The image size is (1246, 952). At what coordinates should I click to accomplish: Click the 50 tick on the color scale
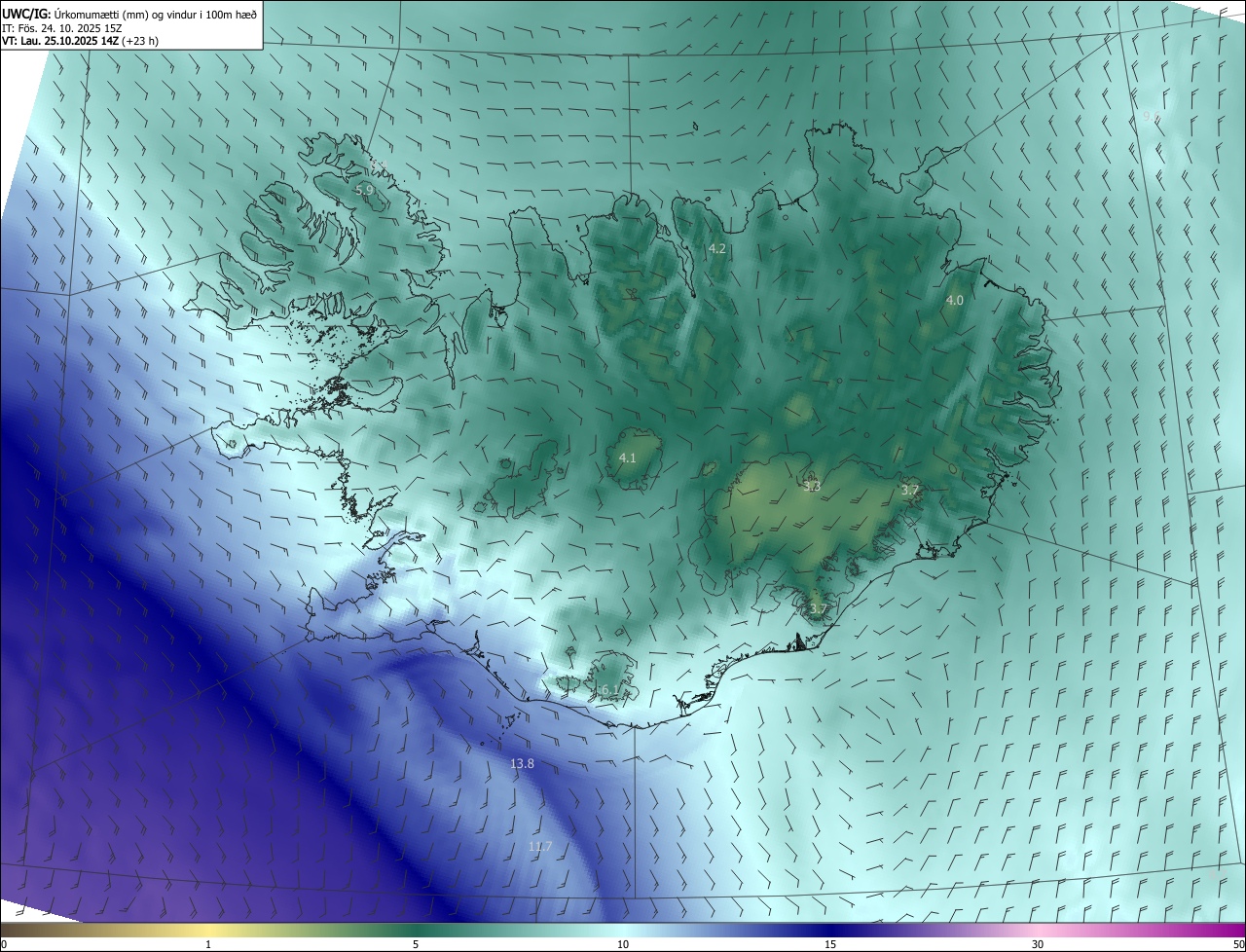coord(1238,944)
